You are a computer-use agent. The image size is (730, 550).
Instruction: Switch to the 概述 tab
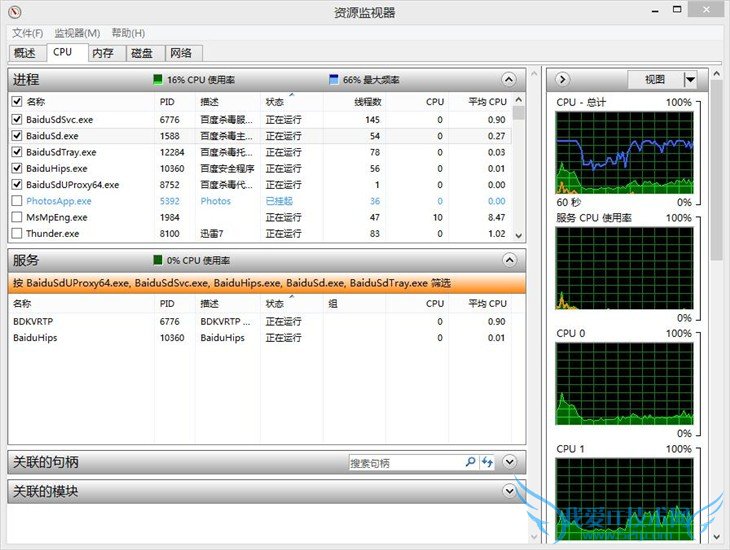point(25,53)
